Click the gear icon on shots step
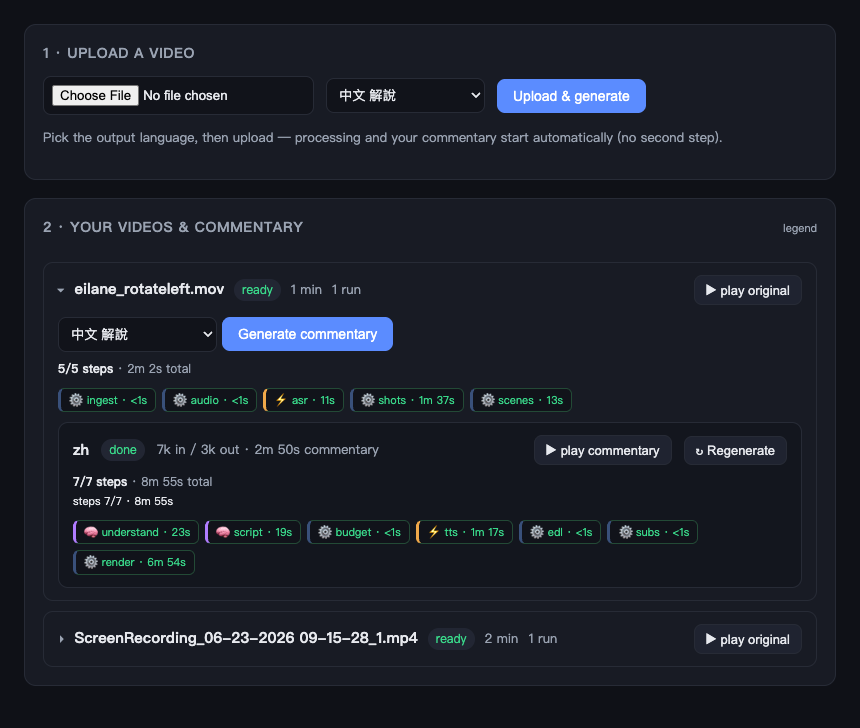This screenshot has height=728, width=860. point(368,400)
